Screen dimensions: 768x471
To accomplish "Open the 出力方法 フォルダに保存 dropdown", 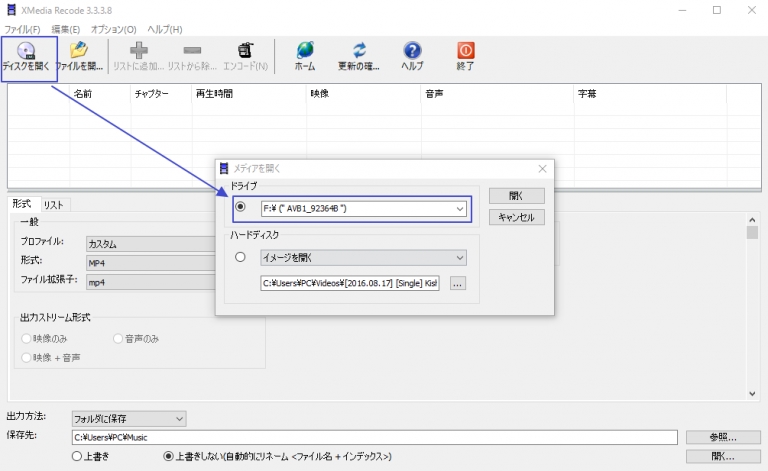I will pos(179,418).
